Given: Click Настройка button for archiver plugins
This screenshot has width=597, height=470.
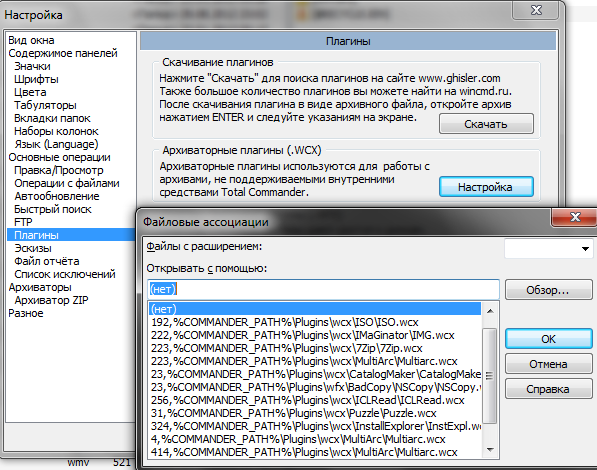Looking at the screenshot, I should [486, 187].
